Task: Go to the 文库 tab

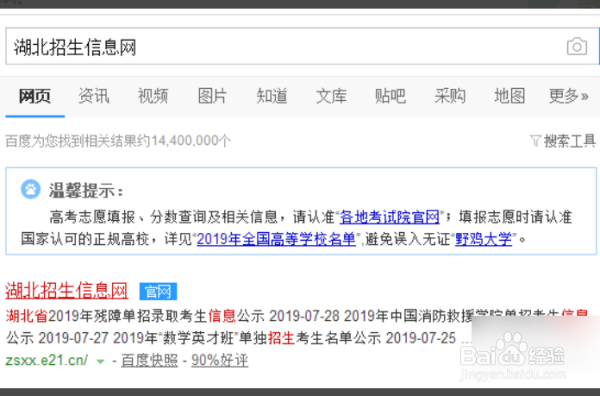Action: tap(331, 96)
